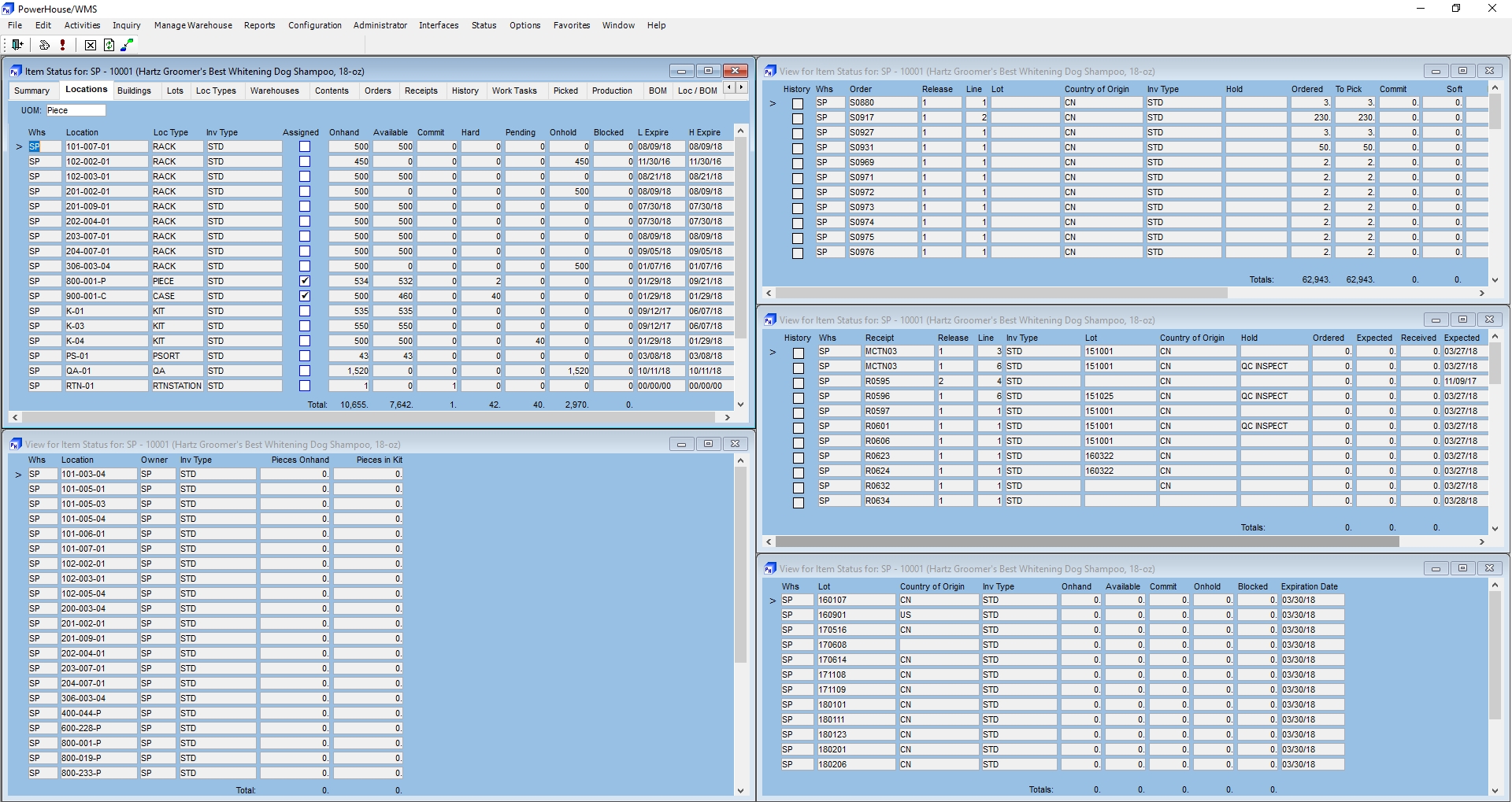Open the Manage Warehouse menu
This screenshot has width=1512, height=802.
click(193, 25)
